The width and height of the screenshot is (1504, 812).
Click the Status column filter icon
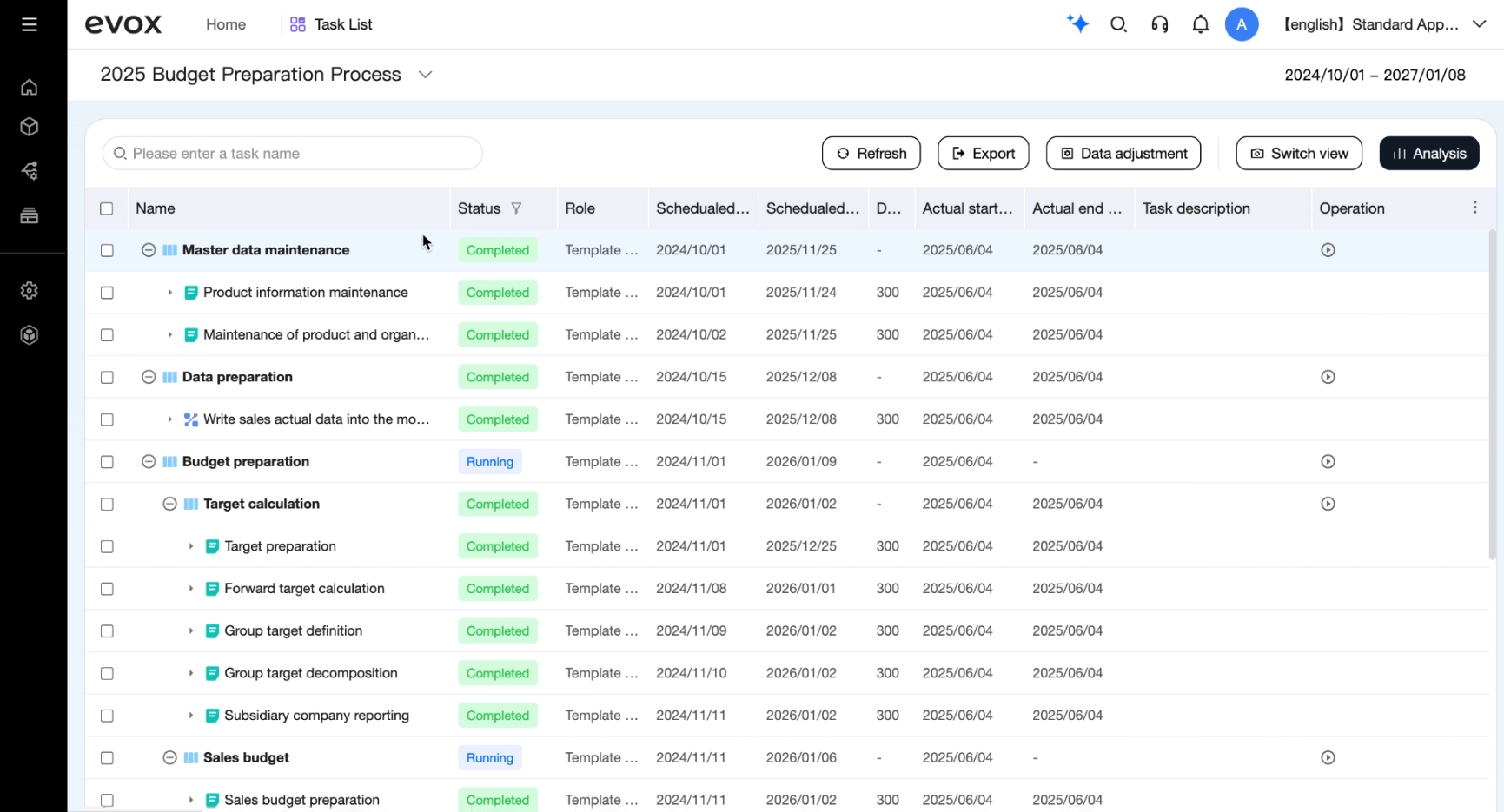(x=516, y=208)
